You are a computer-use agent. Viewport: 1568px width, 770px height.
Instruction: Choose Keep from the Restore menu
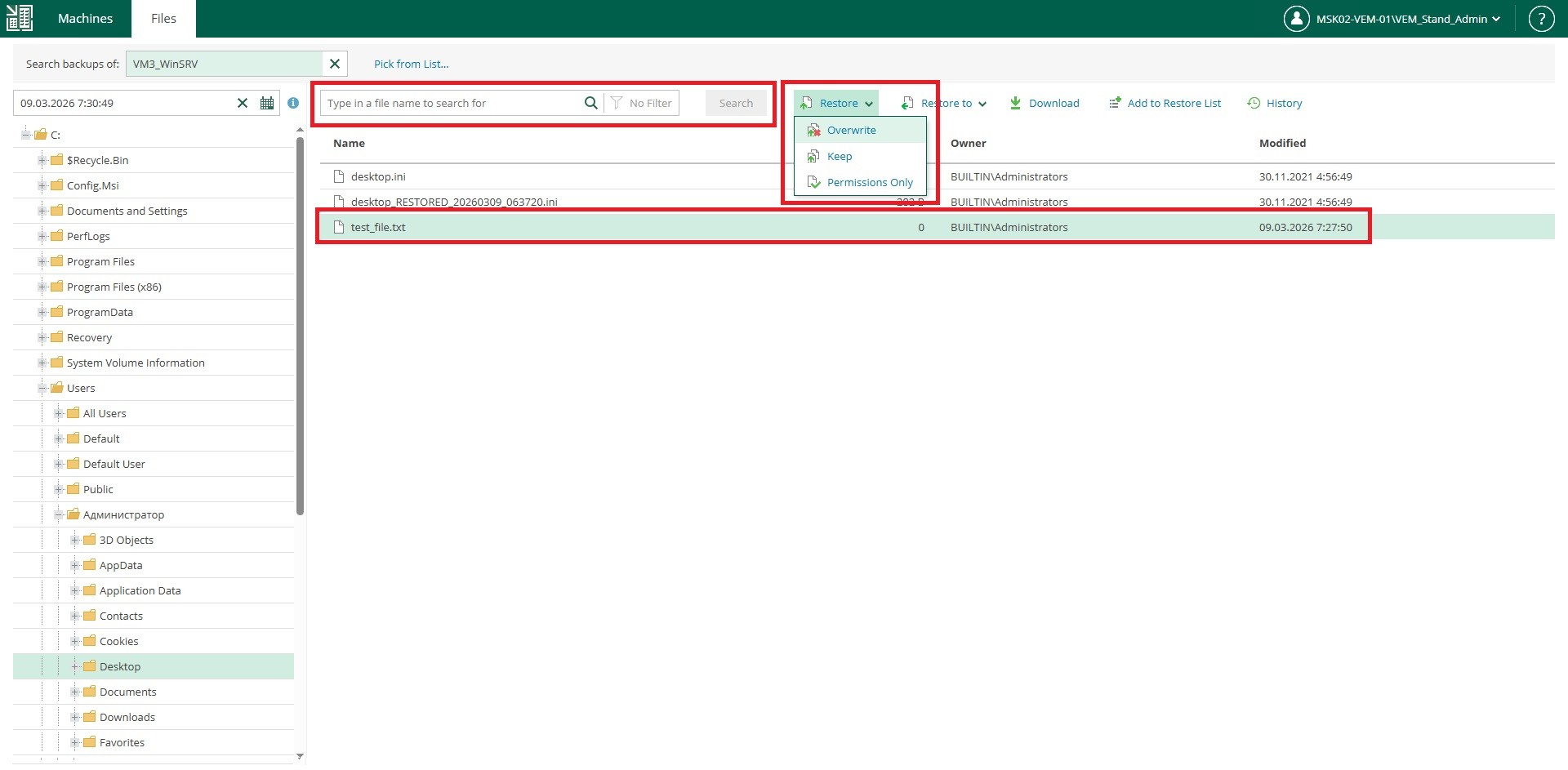[x=860, y=156]
